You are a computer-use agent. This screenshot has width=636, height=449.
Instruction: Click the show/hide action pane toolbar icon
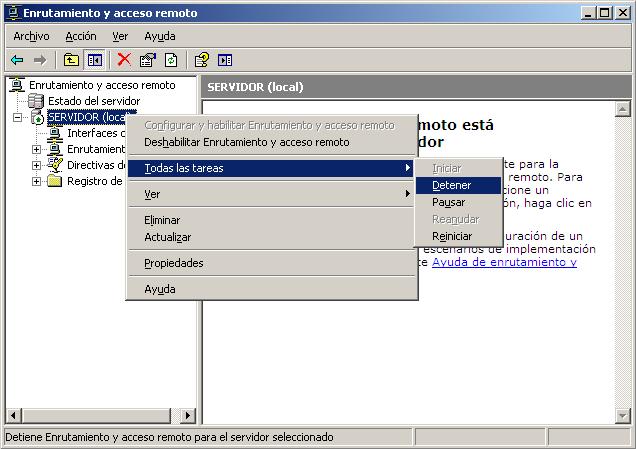pos(224,60)
